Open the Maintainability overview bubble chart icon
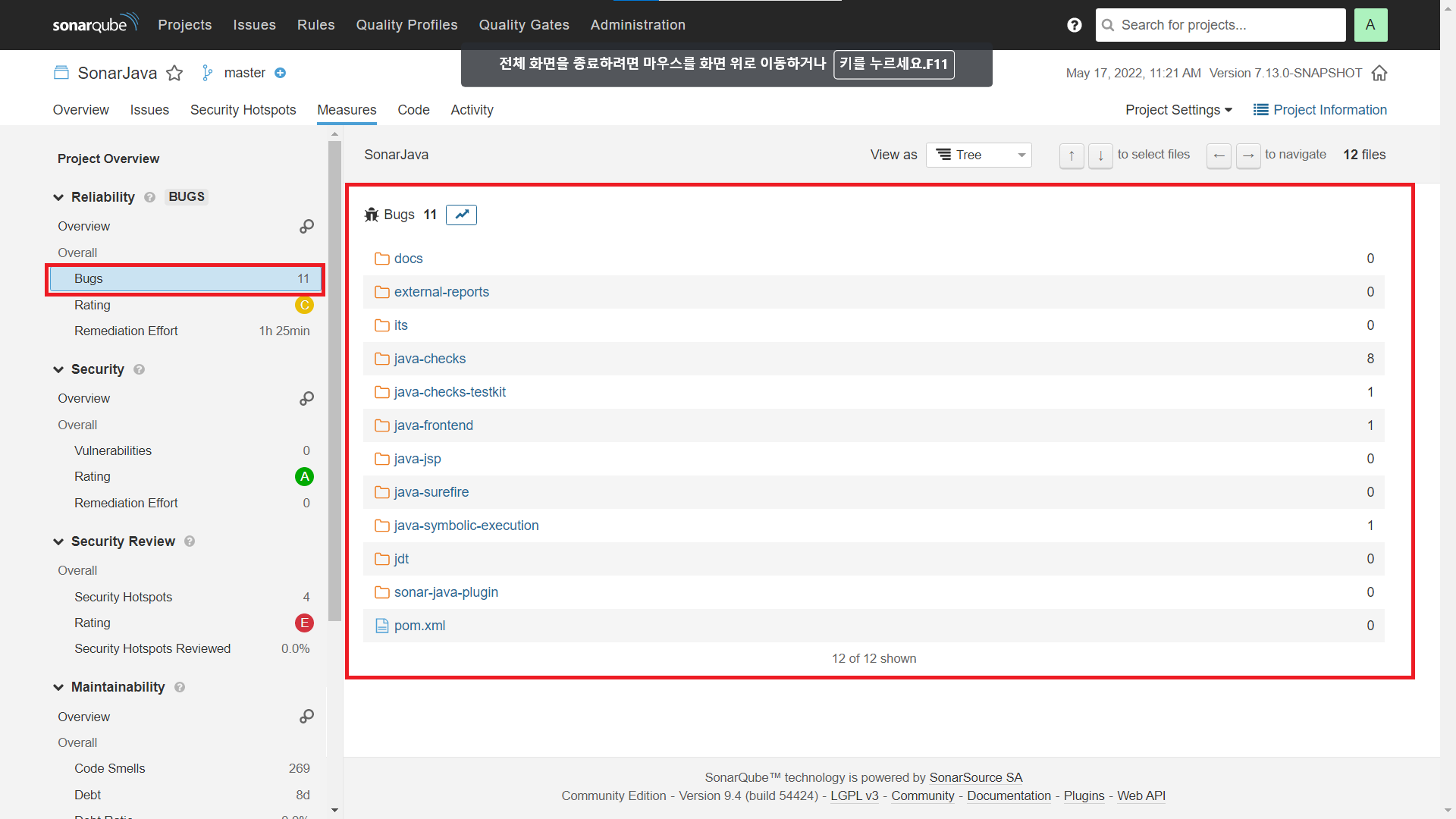 point(306,716)
